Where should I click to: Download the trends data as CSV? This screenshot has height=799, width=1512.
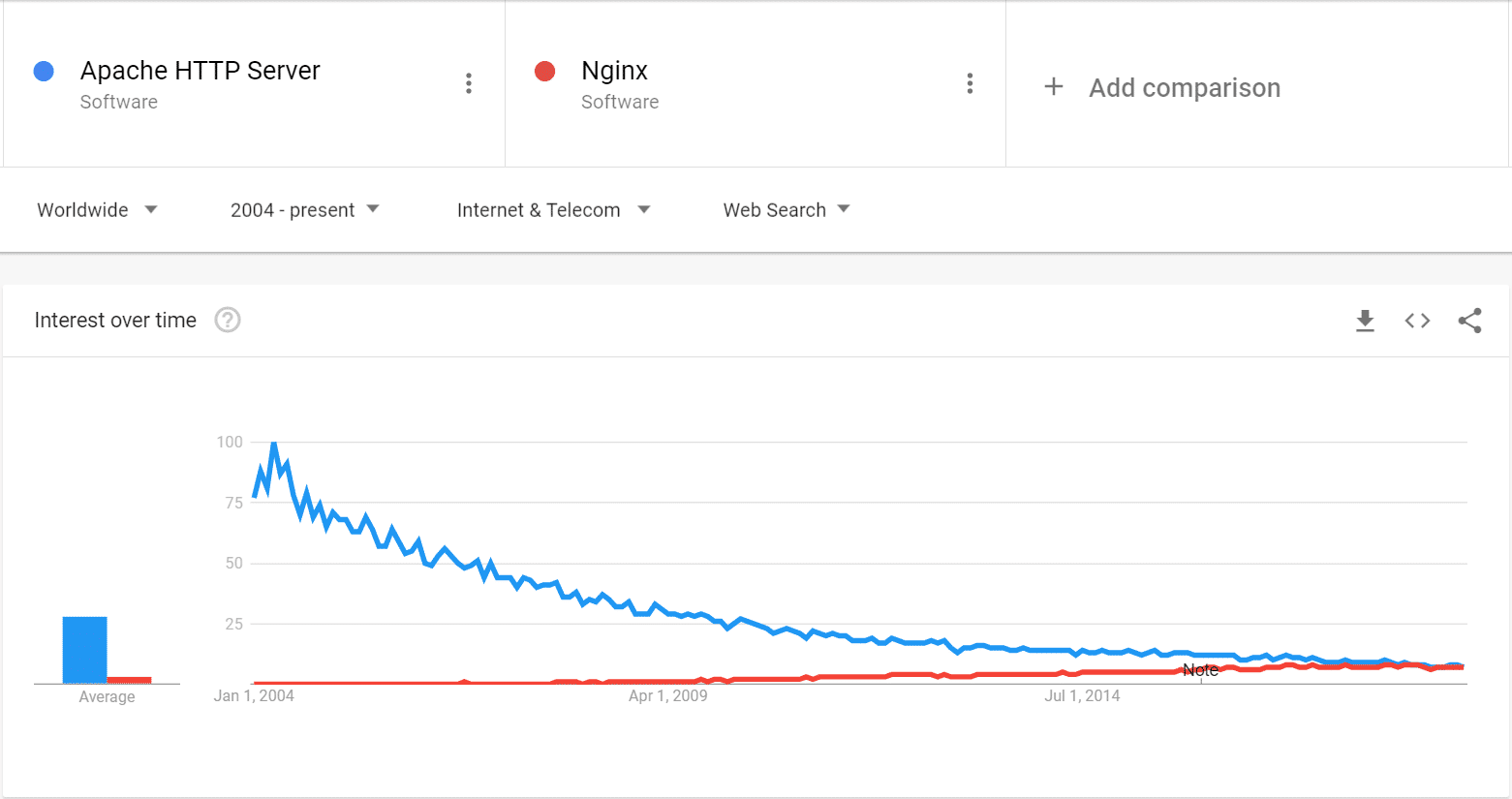tap(1365, 320)
